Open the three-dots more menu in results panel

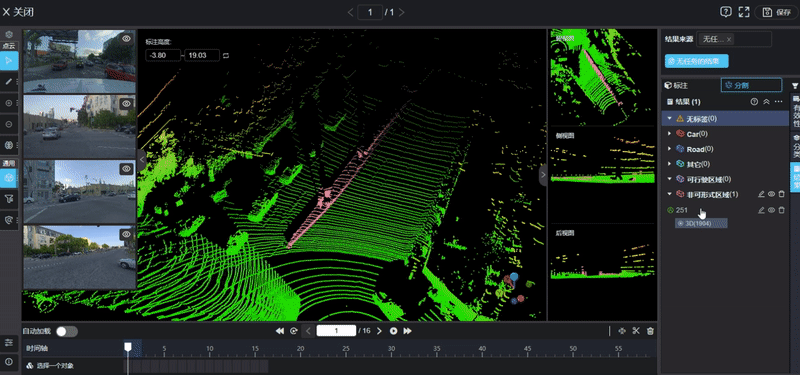pos(778,102)
